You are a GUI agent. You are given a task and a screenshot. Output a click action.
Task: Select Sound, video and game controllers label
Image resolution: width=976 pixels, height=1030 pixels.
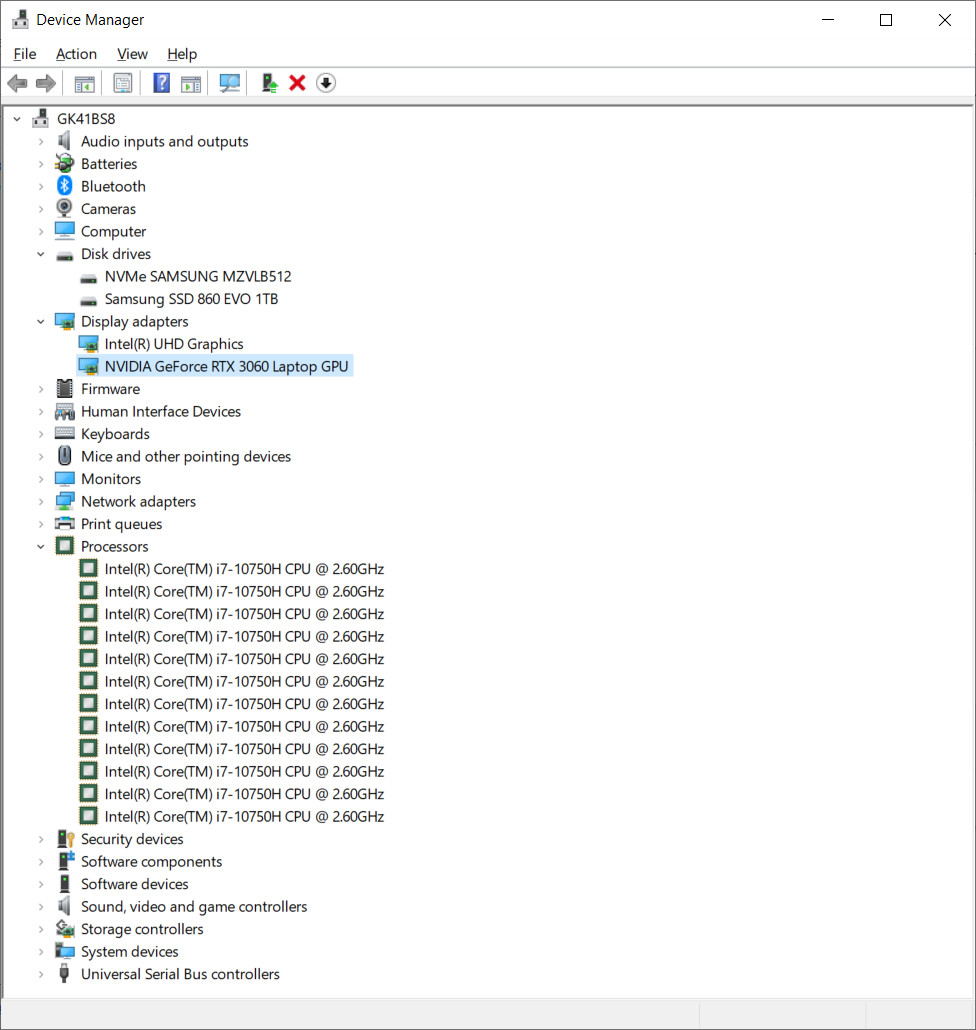point(194,907)
